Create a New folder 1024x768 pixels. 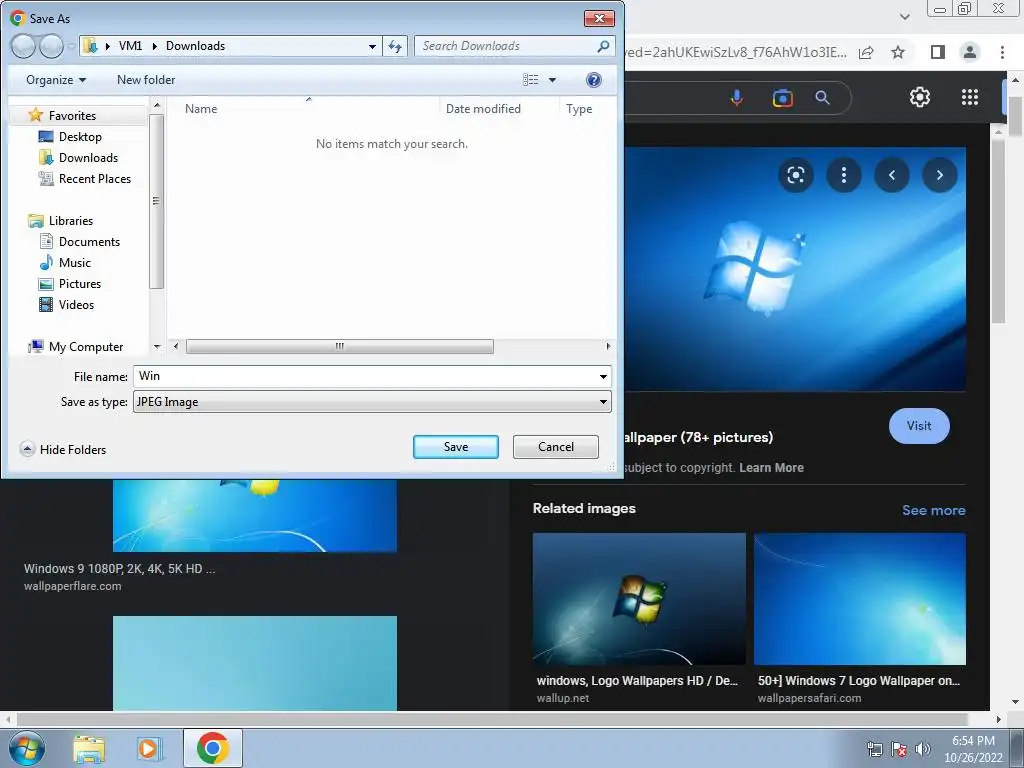(x=146, y=80)
